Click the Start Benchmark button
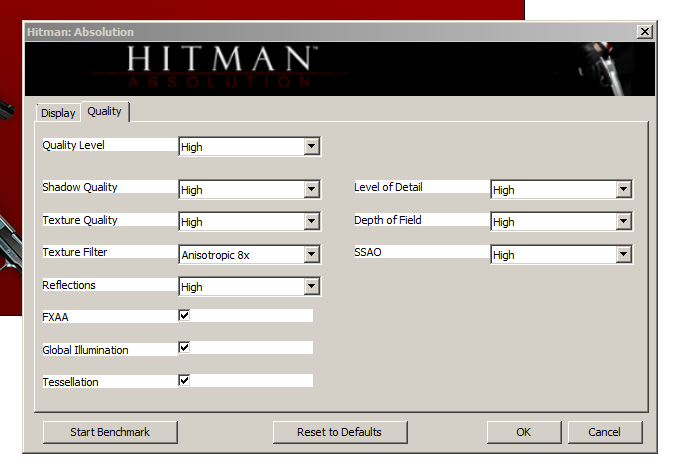 pos(110,432)
